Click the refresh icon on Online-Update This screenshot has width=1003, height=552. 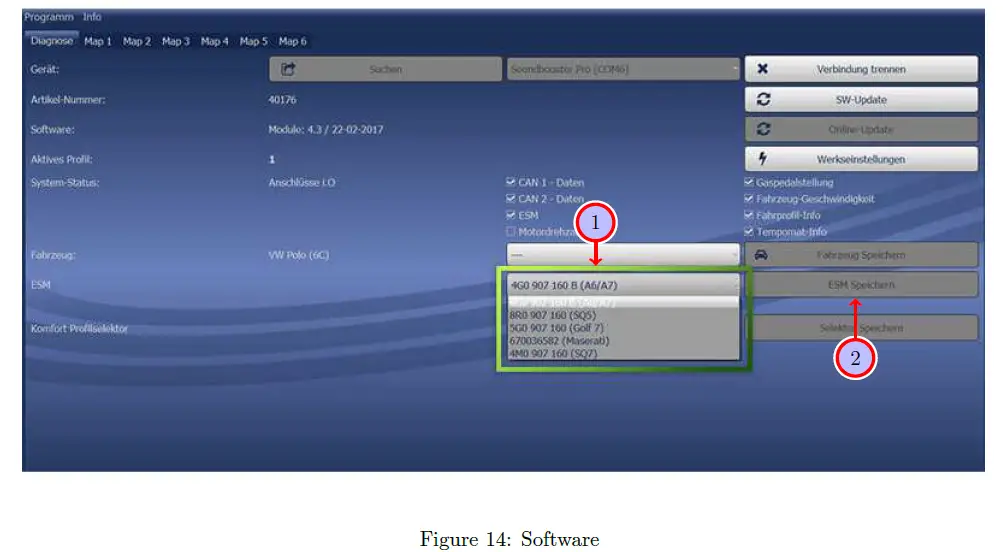tap(763, 129)
